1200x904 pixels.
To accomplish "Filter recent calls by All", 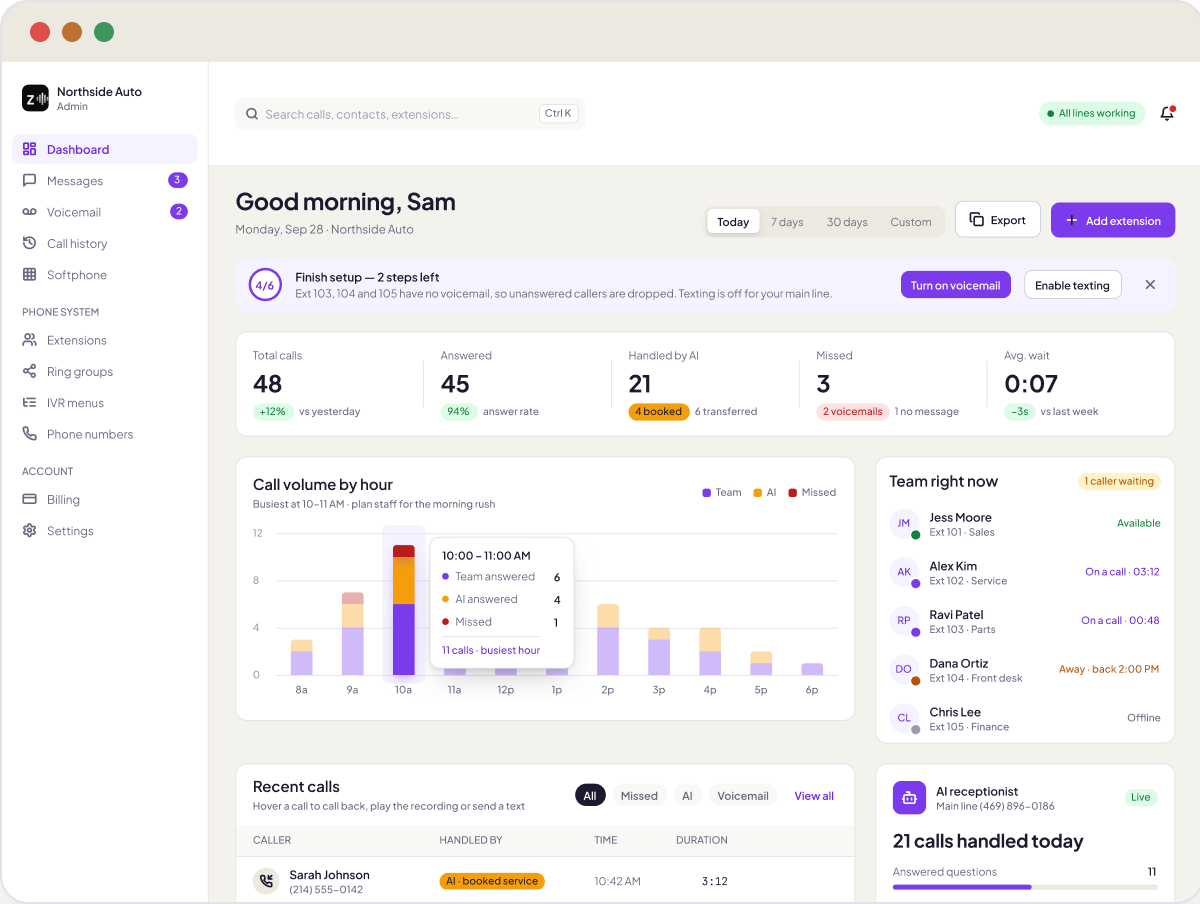I will (590, 796).
